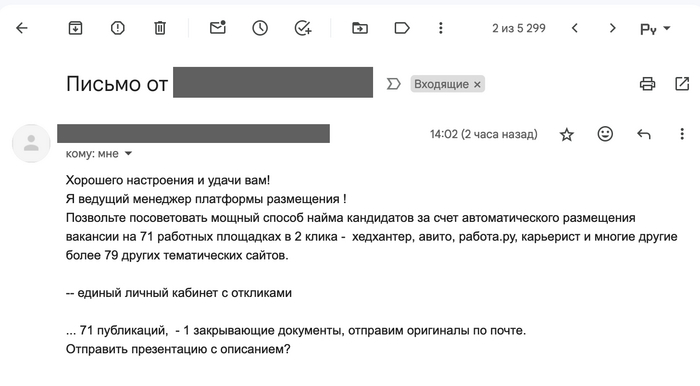Viewport: 700px width, 386px height.
Task: Snooze this email with clock icon
Action: tap(260, 28)
